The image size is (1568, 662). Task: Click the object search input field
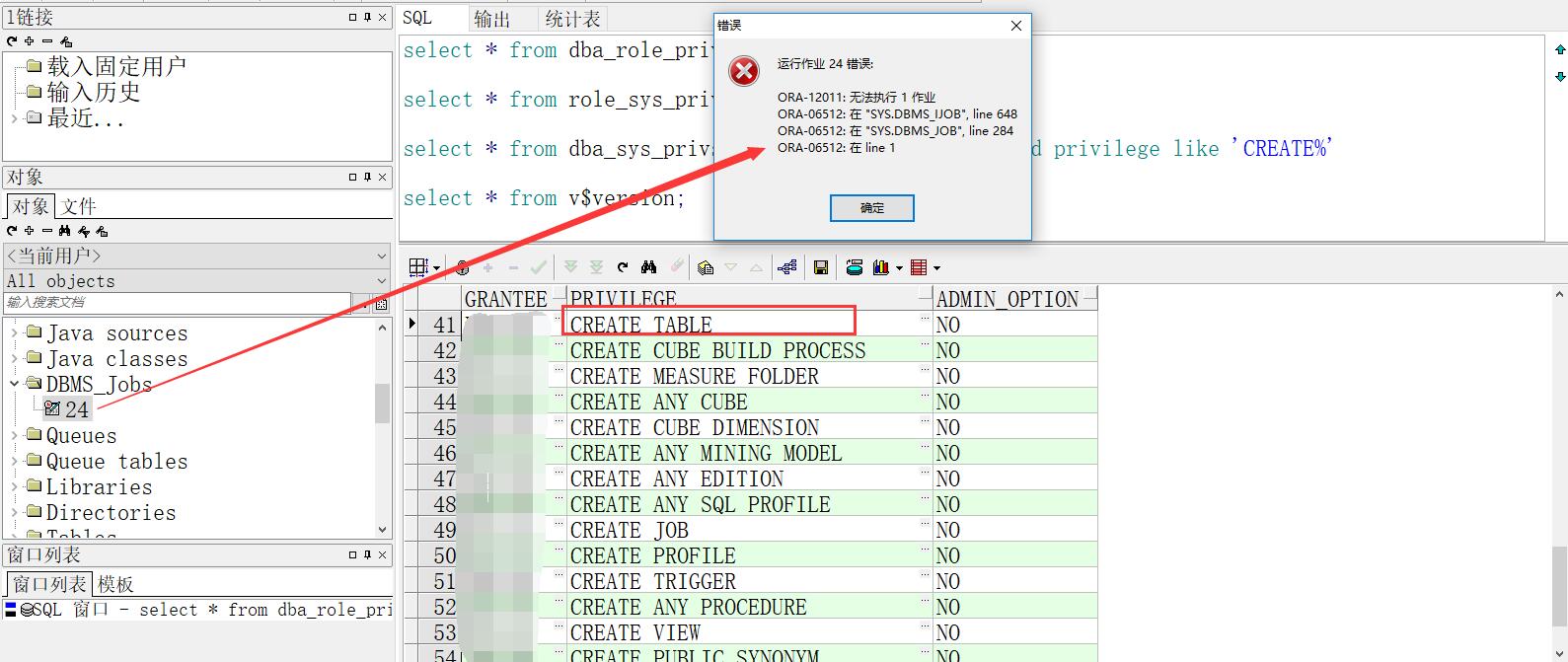pos(178,302)
